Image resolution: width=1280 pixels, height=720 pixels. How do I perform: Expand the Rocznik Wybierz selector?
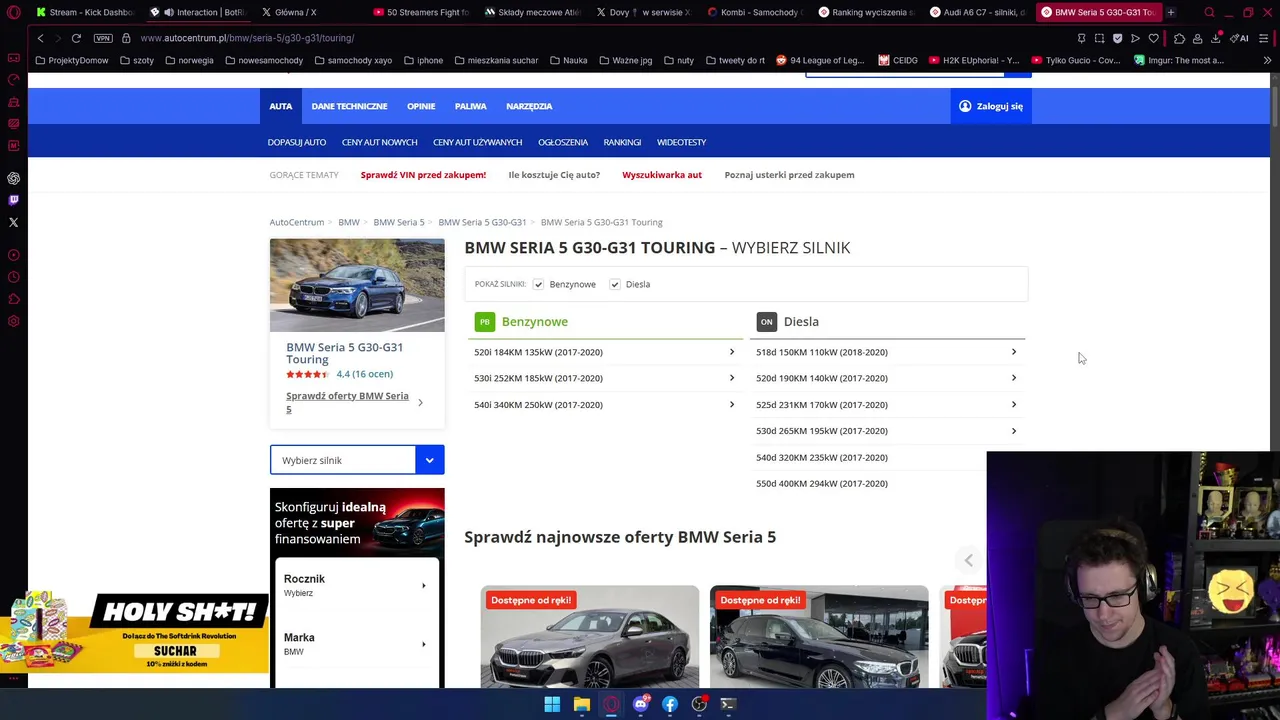click(x=357, y=585)
